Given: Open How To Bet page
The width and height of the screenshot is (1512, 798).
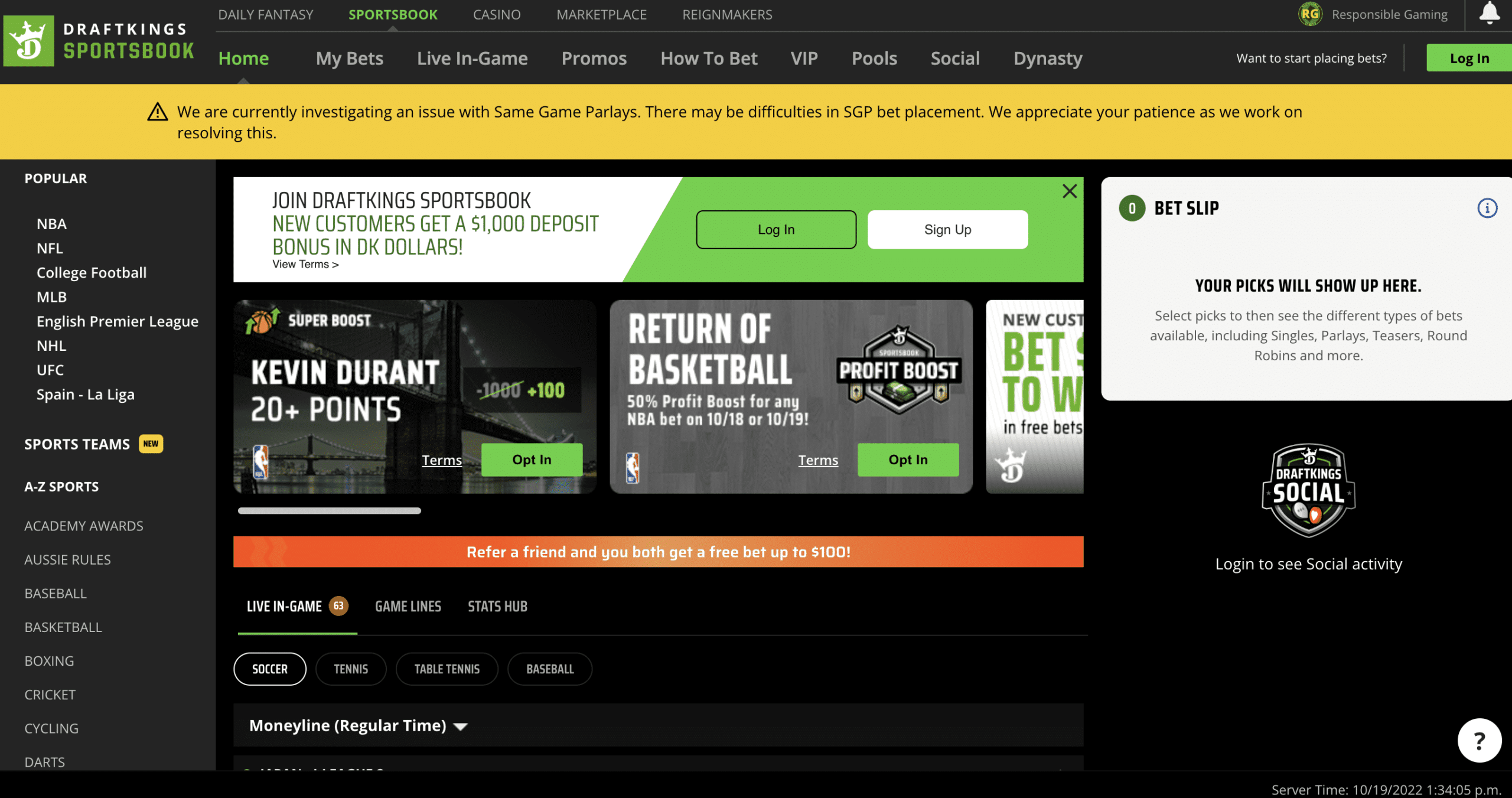Looking at the screenshot, I should [709, 58].
